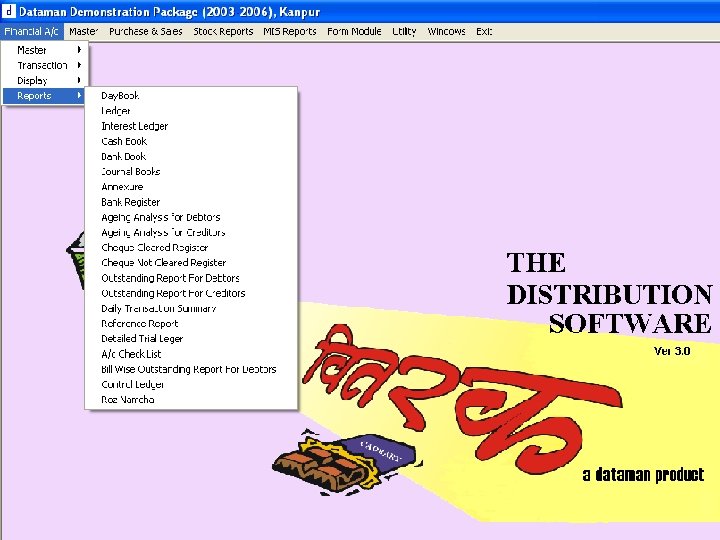The height and width of the screenshot is (540, 720).
Task: Open the Ledger report
Action: coord(191,111)
